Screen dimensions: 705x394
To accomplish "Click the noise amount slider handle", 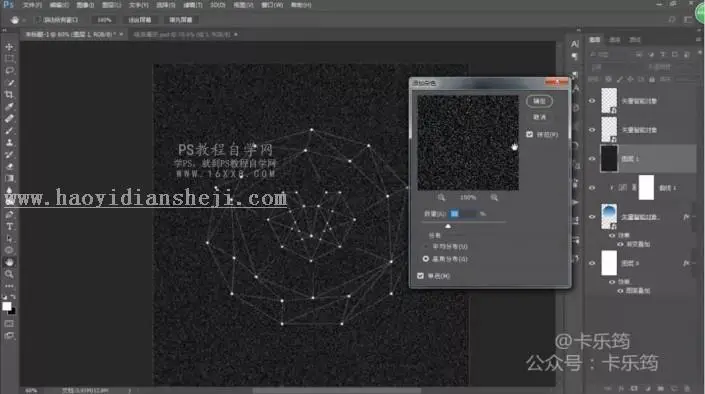I will click(x=448, y=226).
